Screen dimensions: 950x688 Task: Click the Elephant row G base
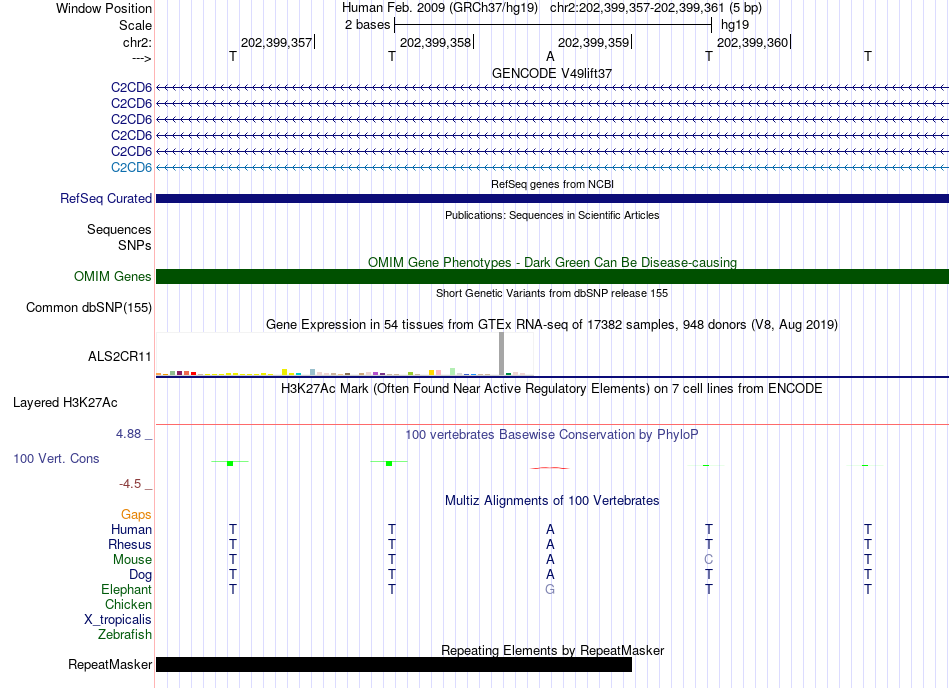tap(550, 589)
